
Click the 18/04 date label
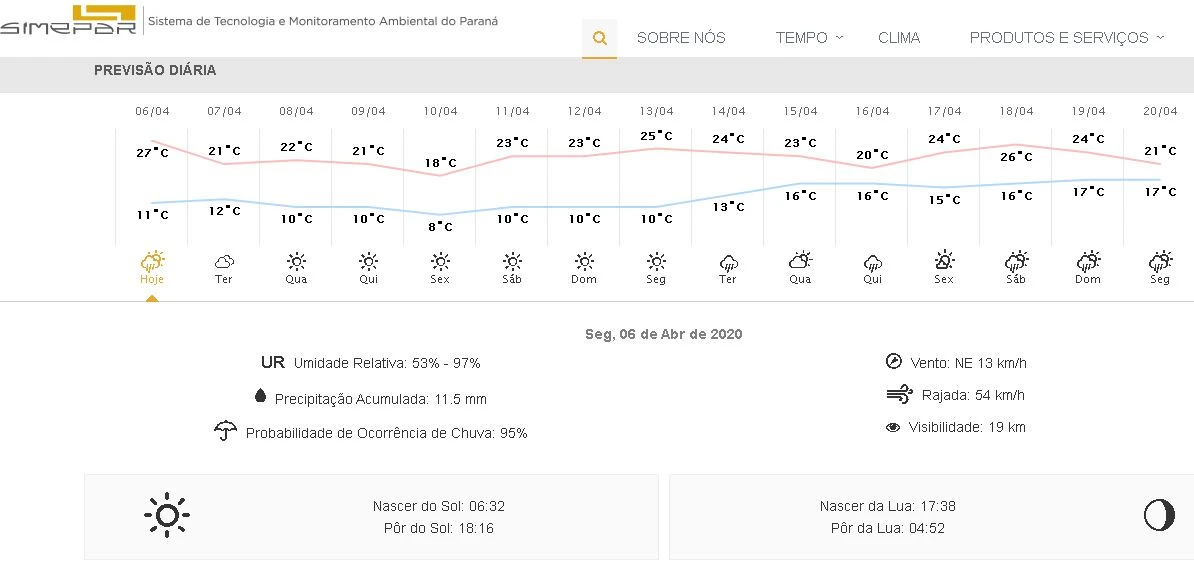pos(1016,111)
